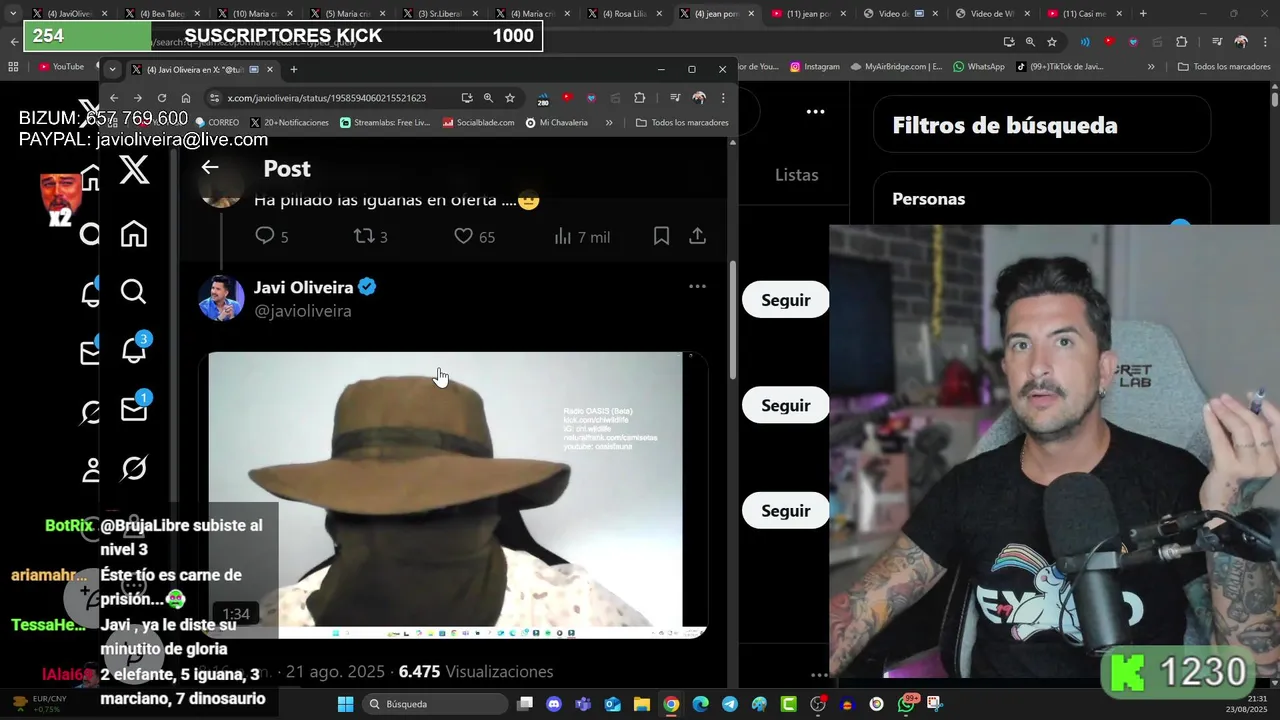Open new tab in front browser window
This screenshot has height=720, width=1280.
294,69
